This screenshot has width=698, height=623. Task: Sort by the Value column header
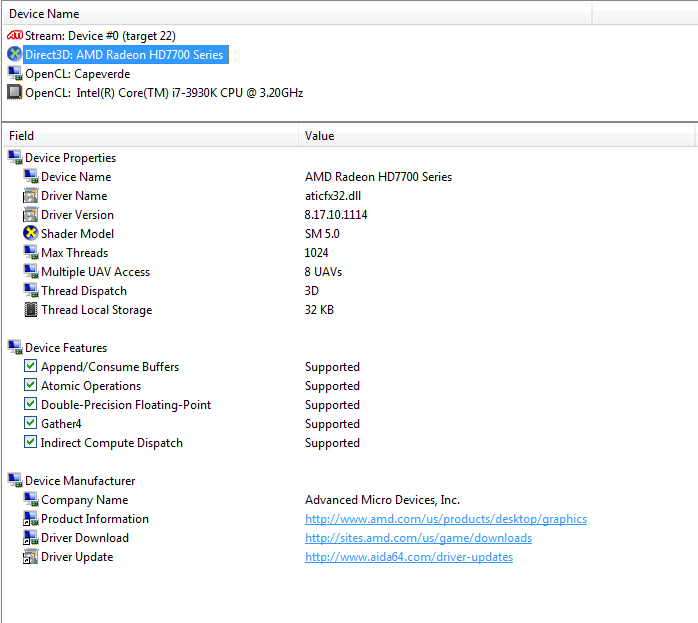[x=496, y=136]
